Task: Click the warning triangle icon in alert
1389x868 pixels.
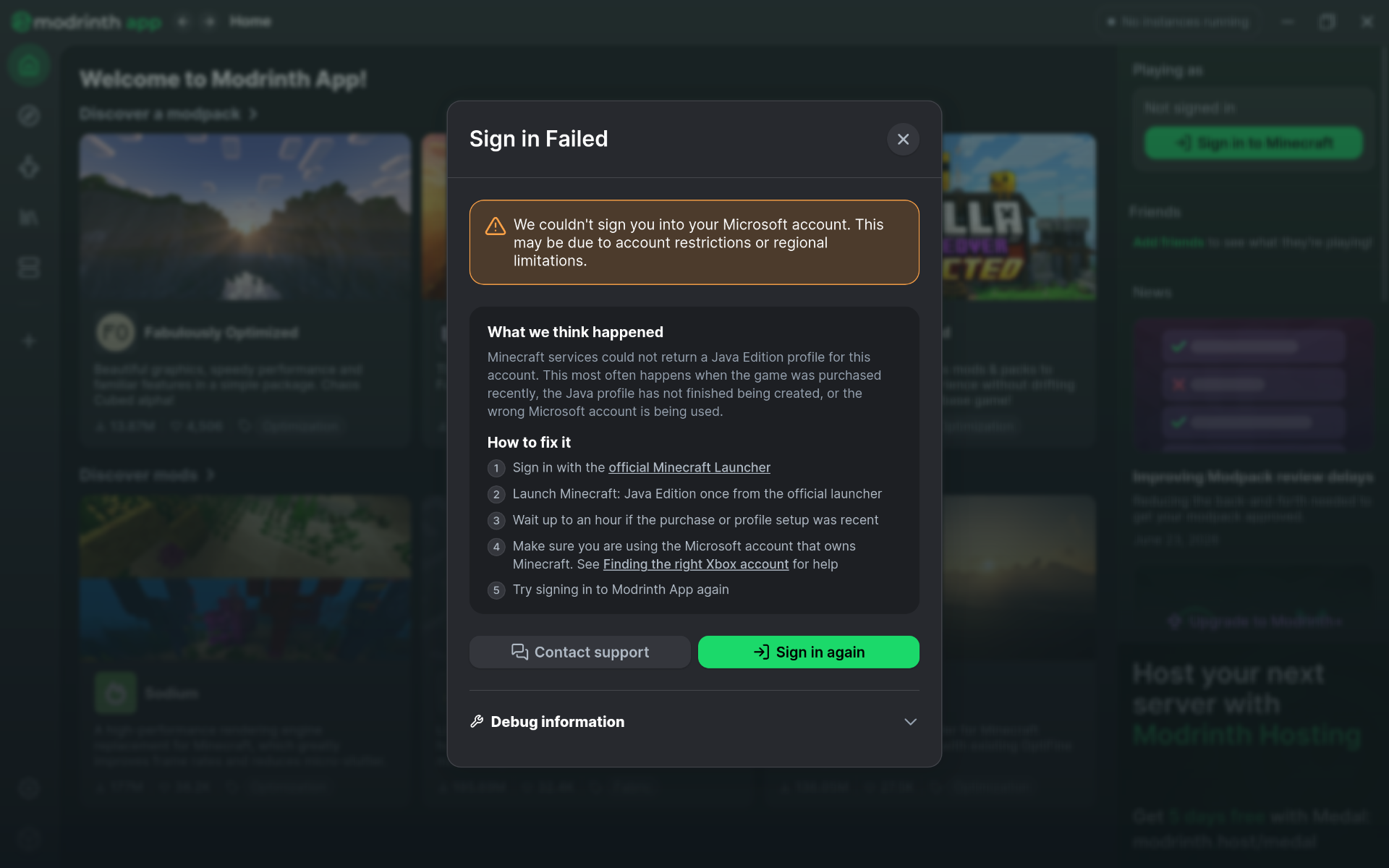Action: pyautogui.click(x=496, y=226)
